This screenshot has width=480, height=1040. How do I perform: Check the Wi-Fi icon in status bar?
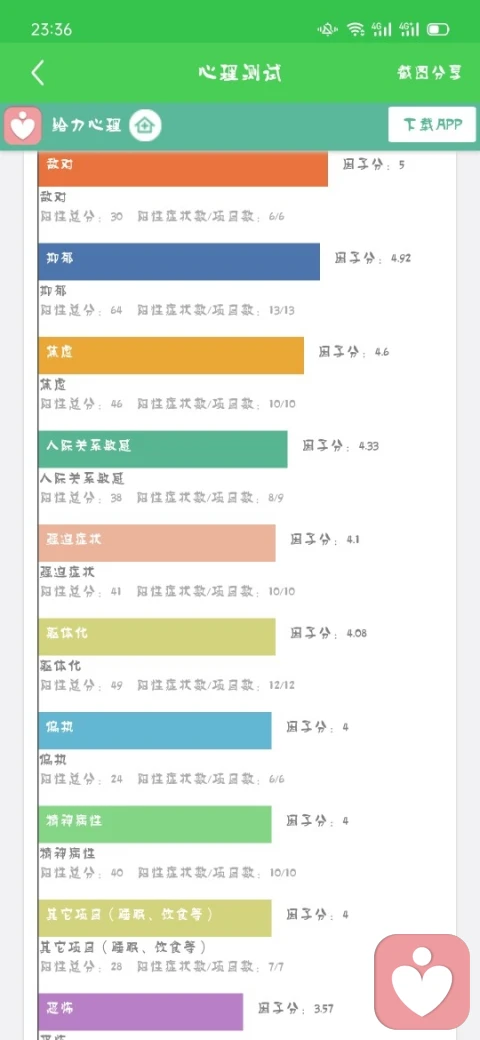pos(356,29)
